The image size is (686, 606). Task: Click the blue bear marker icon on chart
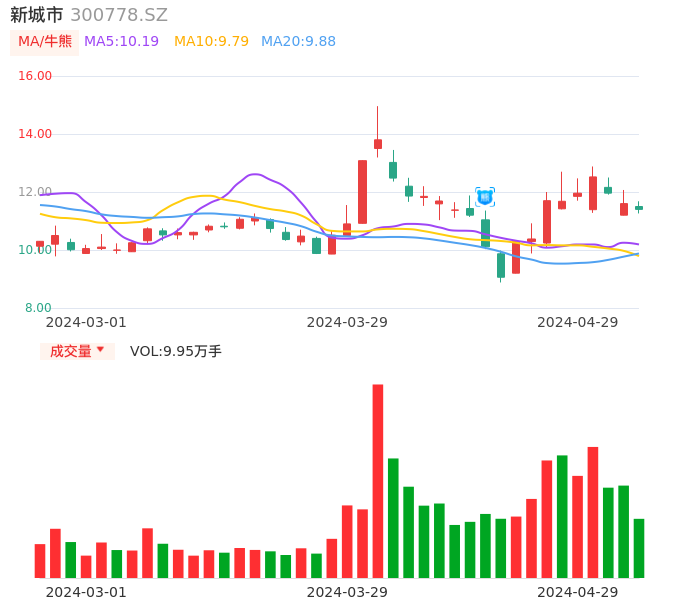[x=485, y=197]
